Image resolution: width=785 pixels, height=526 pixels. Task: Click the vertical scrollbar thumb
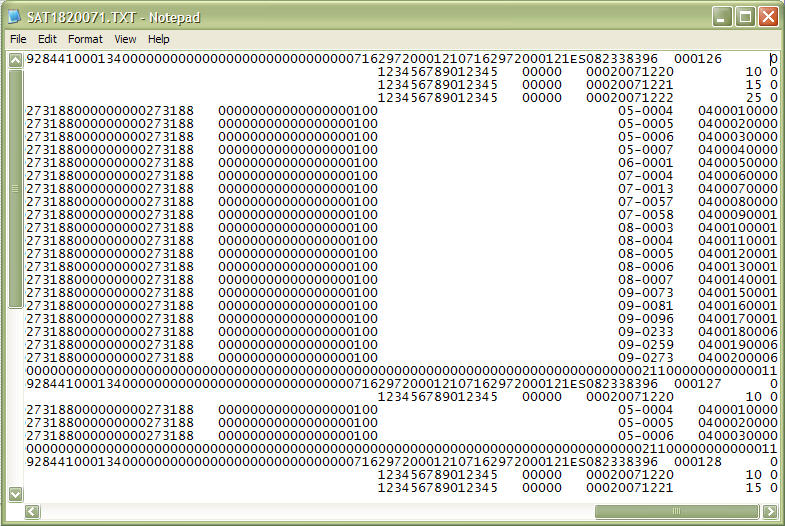tap(16, 189)
